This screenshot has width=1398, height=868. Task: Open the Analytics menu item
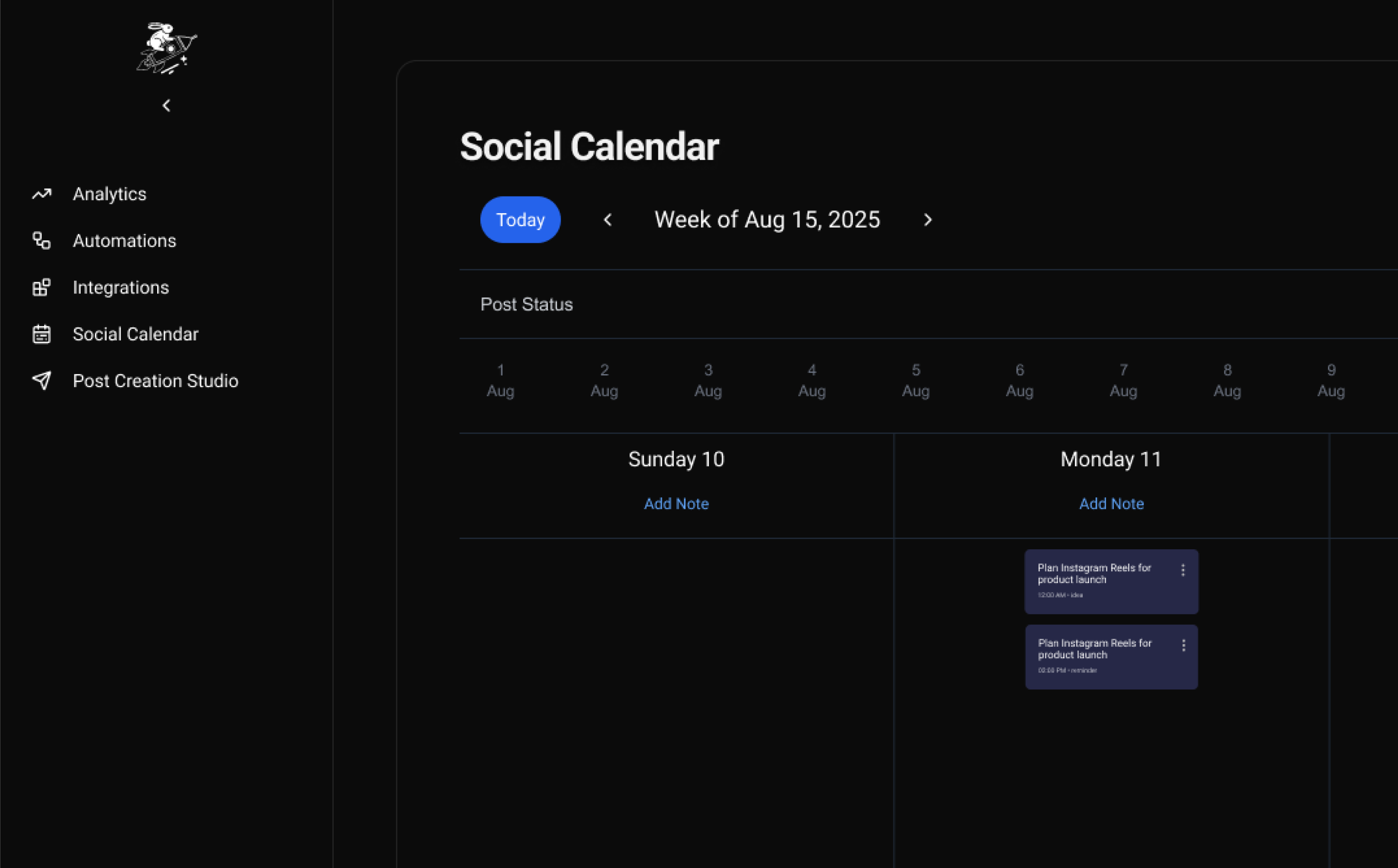pos(109,194)
